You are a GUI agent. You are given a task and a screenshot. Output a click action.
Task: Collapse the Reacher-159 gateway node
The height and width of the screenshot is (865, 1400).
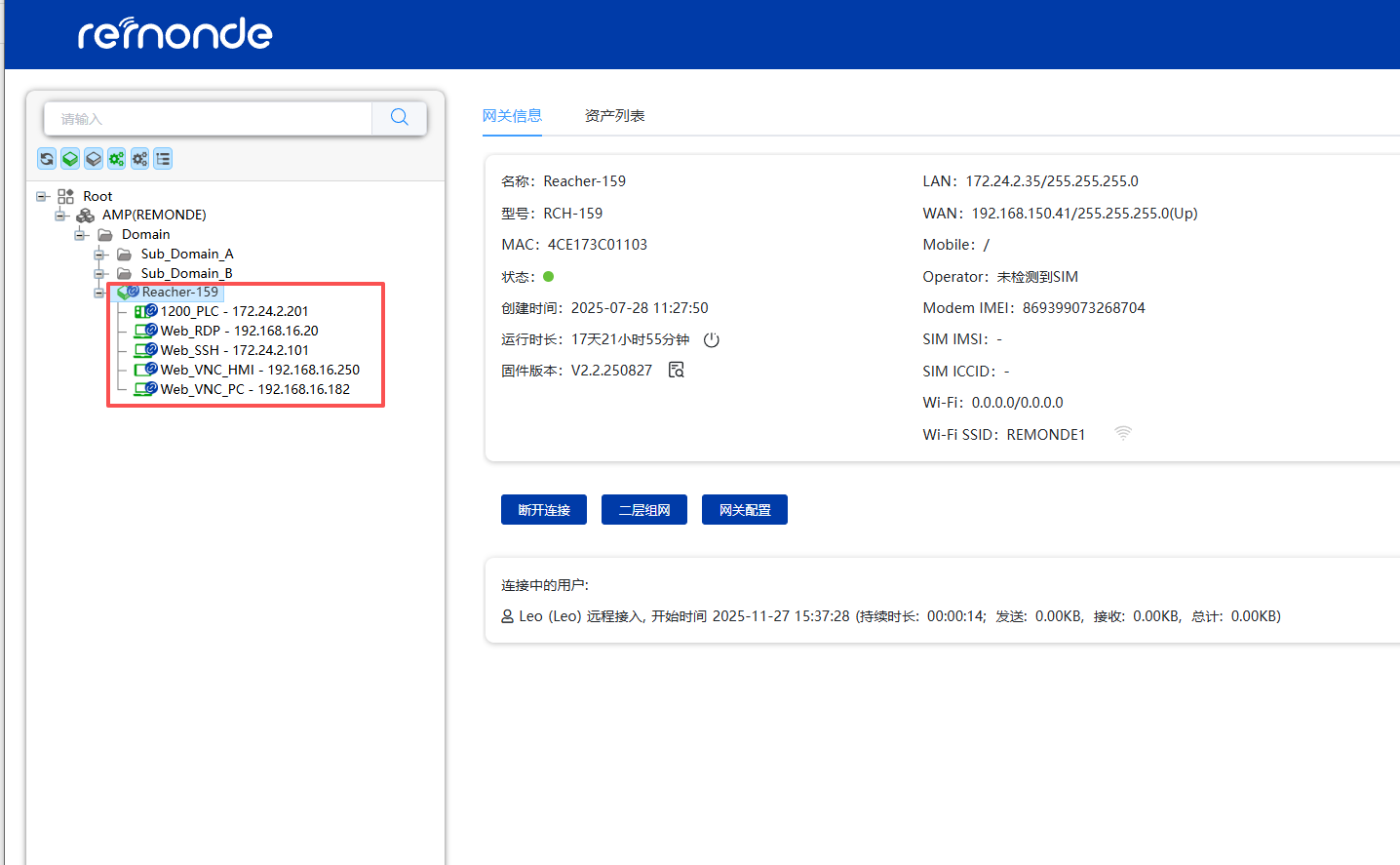(99, 293)
